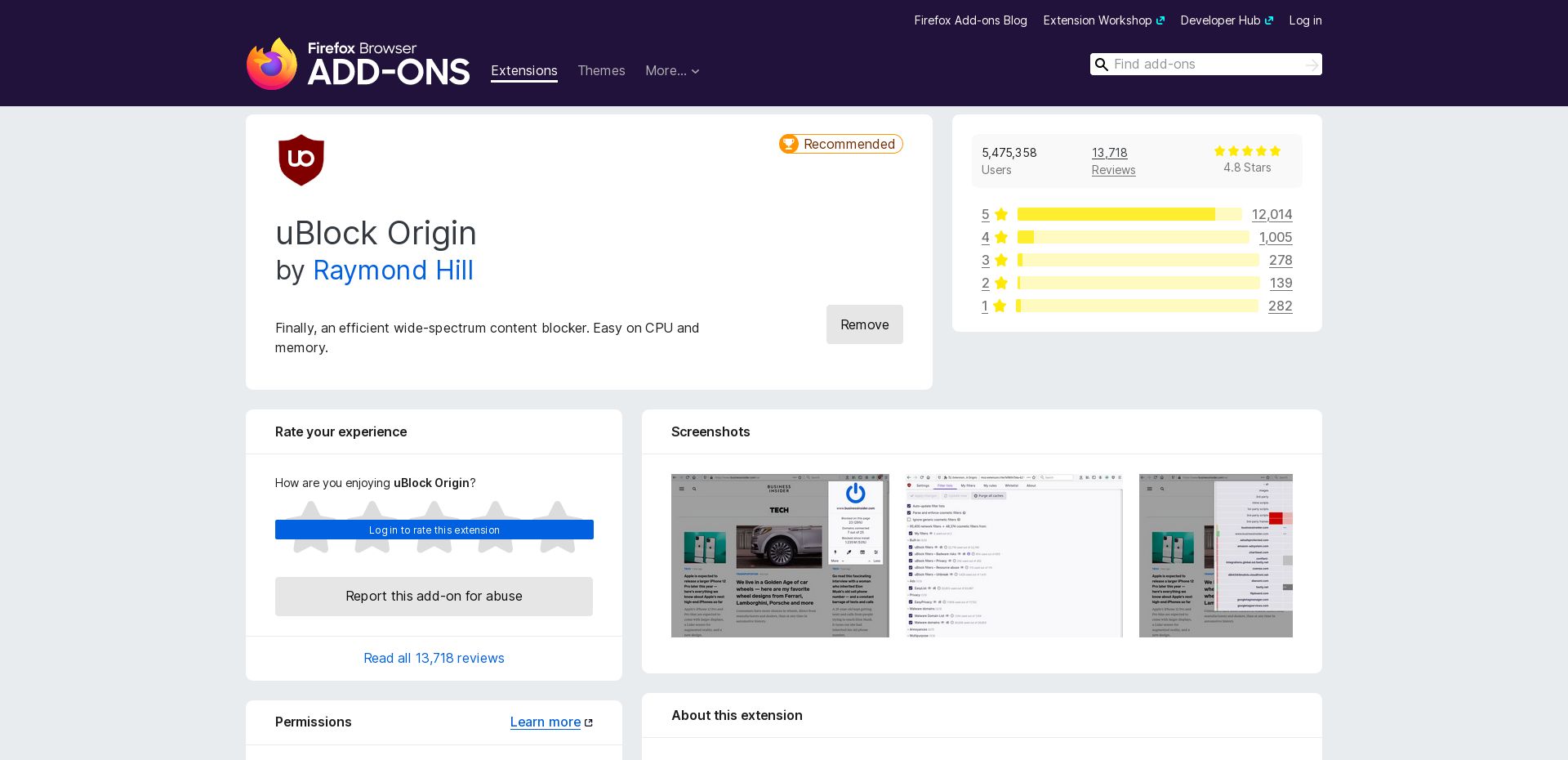The width and height of the screenshot is (1568, 760).
Task: Click the uBlock Origin title heading
Action: click(376, 234)
